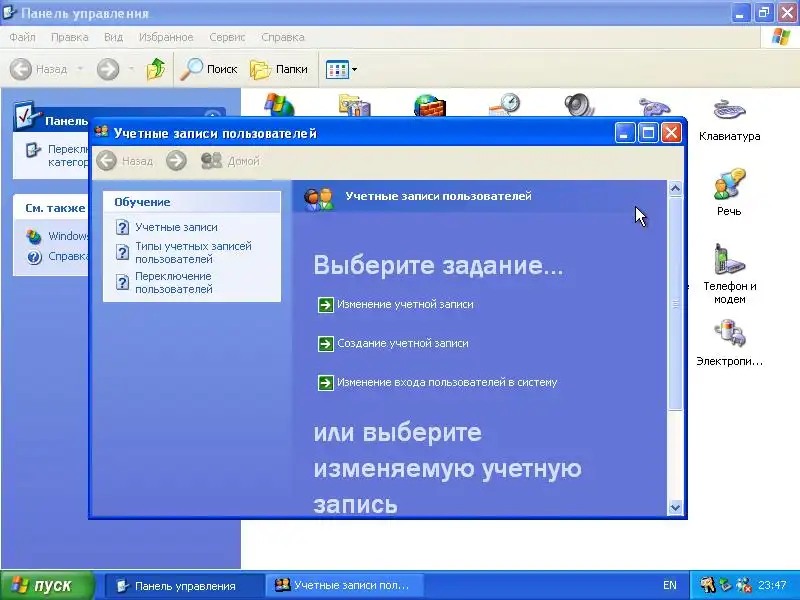
Task: Select Изменение входа пользователей в систему
Action: pyautogui.click(x=447, y=382)
